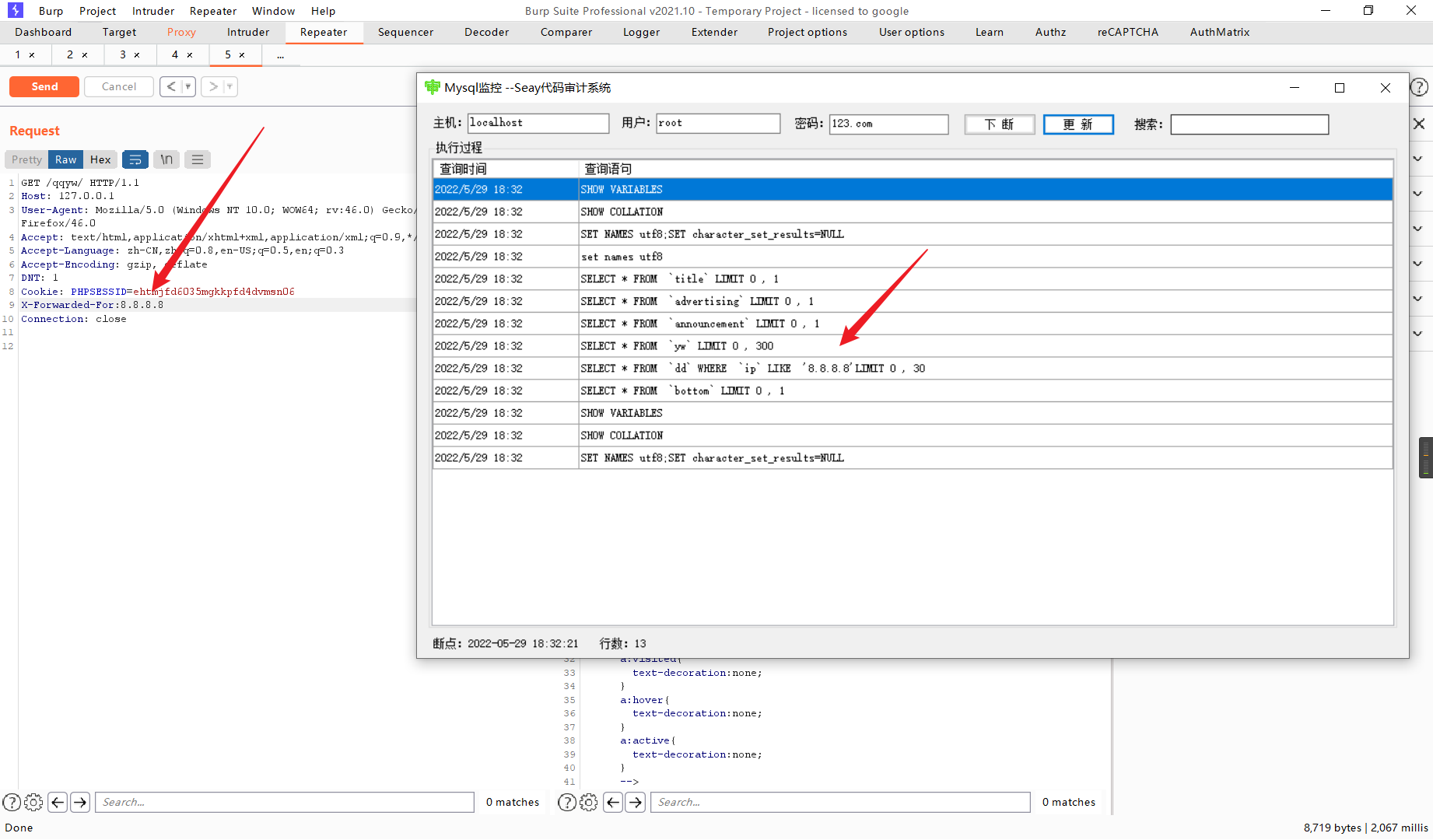Click the 主机 host field containing localhost

tap(538, 123)
